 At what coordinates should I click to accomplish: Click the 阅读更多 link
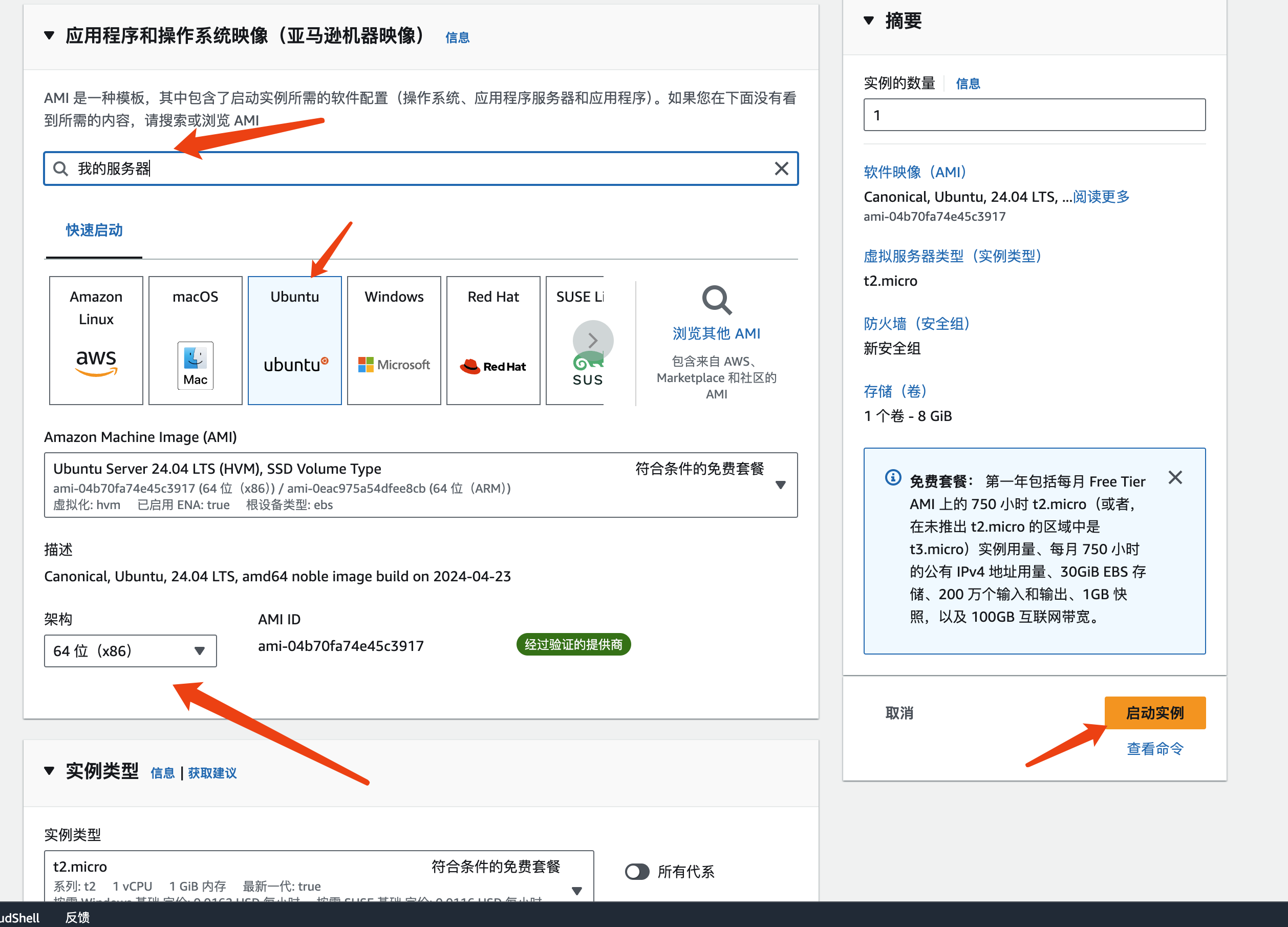[1101, 197]
